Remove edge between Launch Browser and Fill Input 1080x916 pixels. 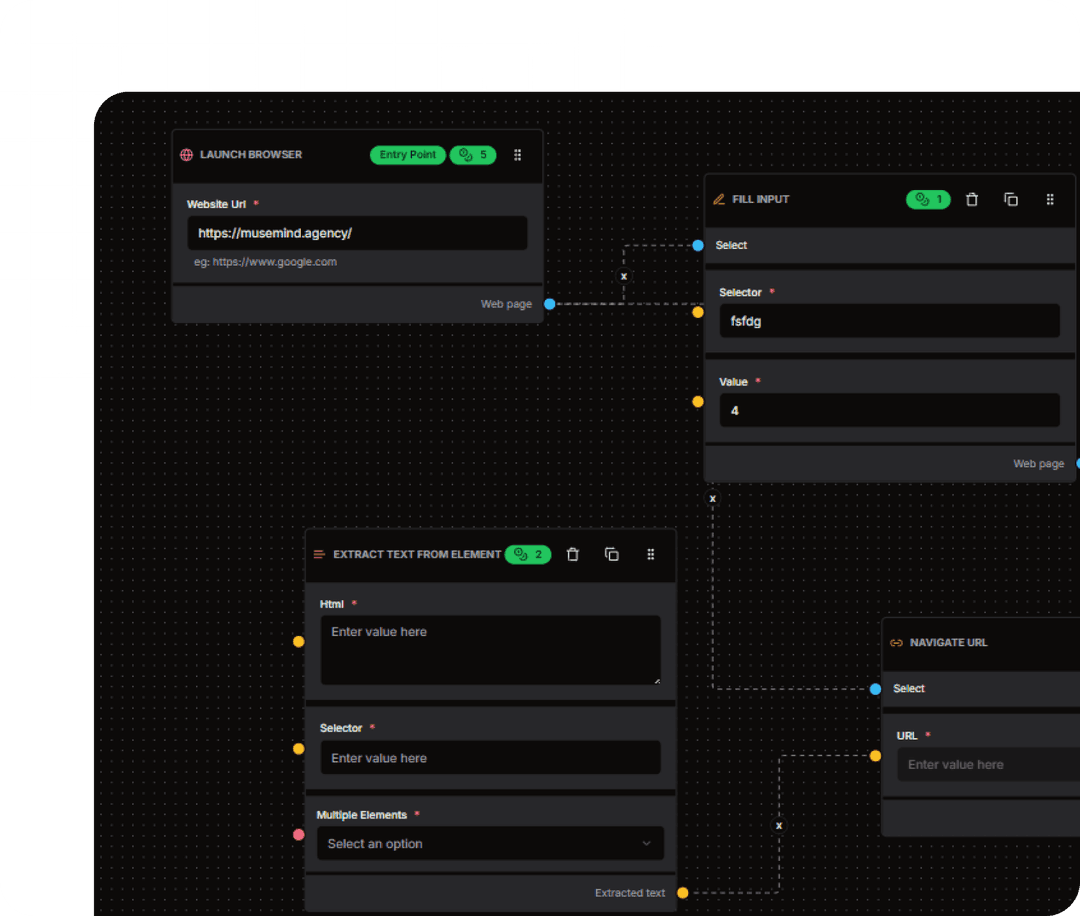[x=624, y=276]
